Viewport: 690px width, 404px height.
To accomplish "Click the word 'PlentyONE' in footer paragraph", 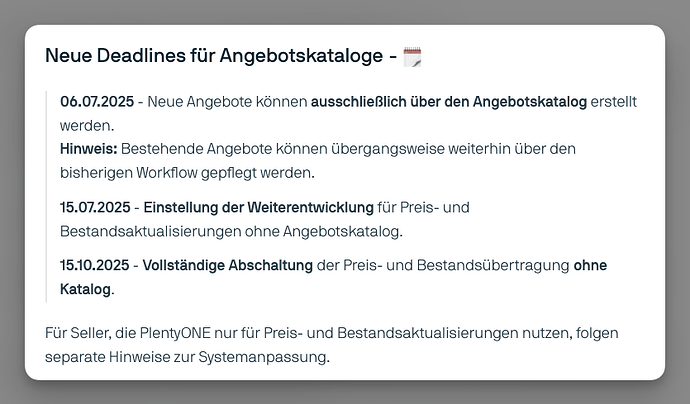I will pos(175,333).
